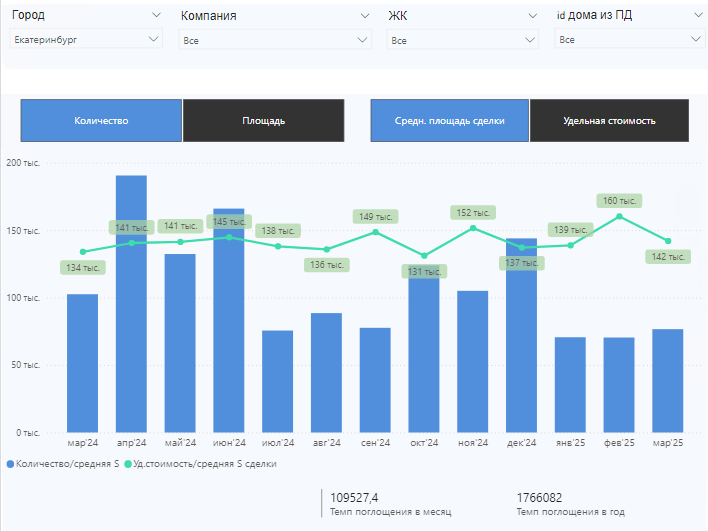This screenshot has width=708, height=531.
Task: Click the blue Количество/средняя S legend marker
Action: pos(10,464)
